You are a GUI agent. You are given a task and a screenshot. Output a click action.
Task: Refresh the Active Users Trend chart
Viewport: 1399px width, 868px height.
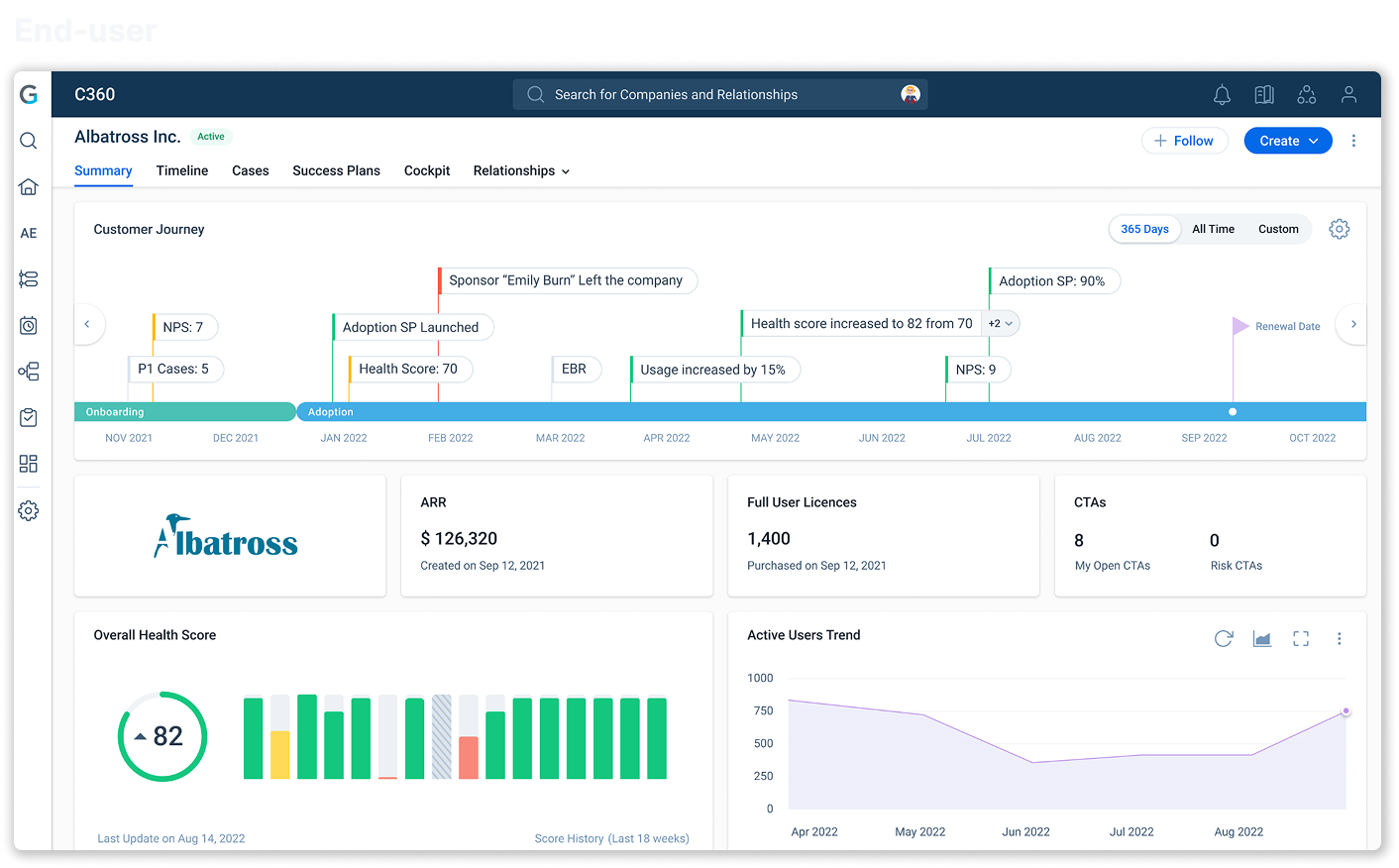point(1224,639)
